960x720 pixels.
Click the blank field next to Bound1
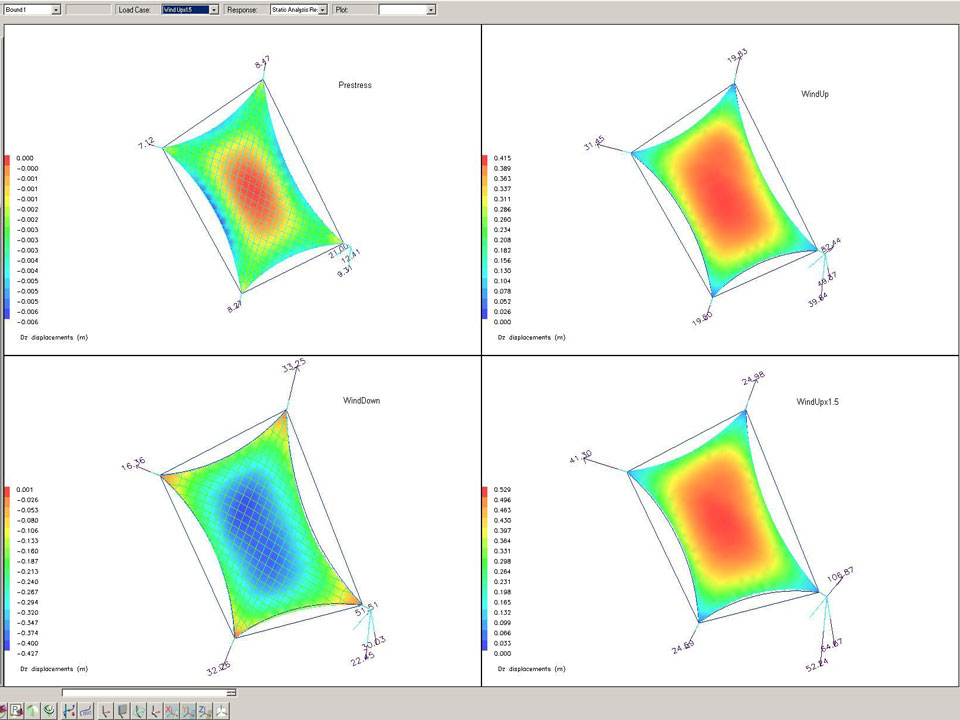click(x=89, y=9)
